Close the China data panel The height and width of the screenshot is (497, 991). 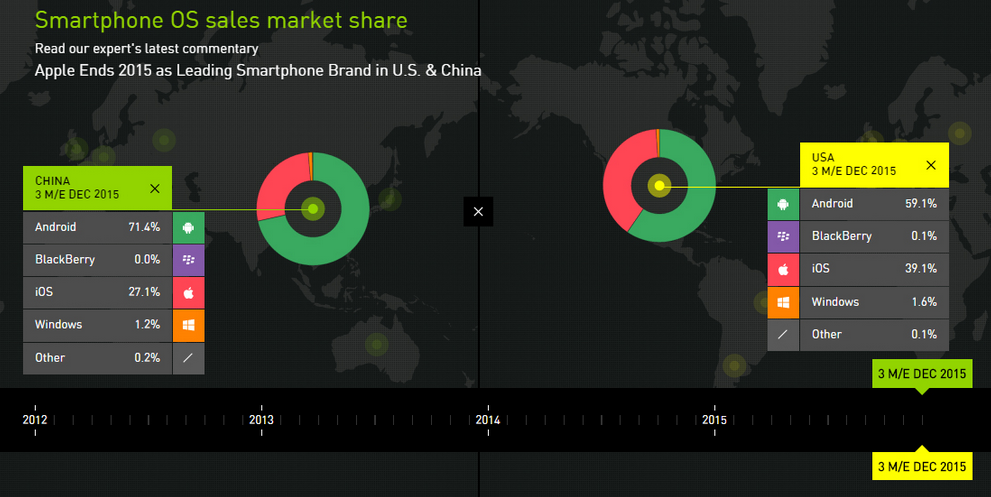click(x=155, y=188)
